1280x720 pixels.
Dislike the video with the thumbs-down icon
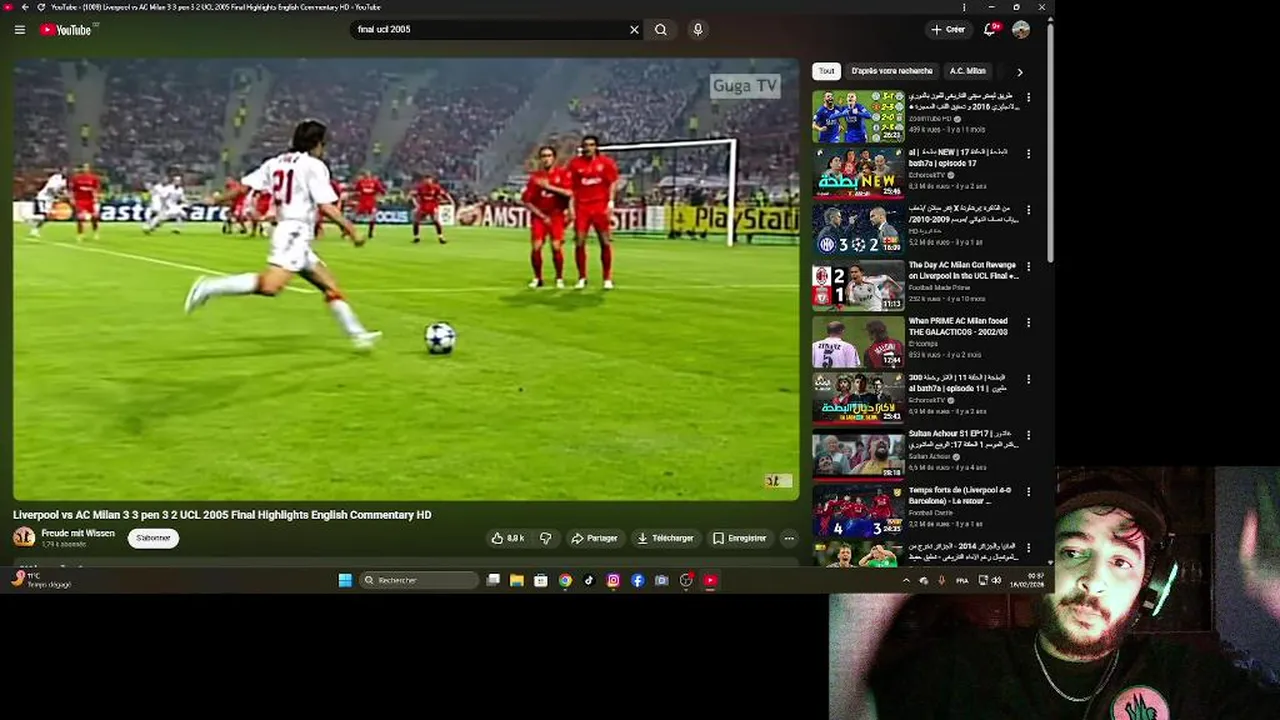click(x=546, y=538)
